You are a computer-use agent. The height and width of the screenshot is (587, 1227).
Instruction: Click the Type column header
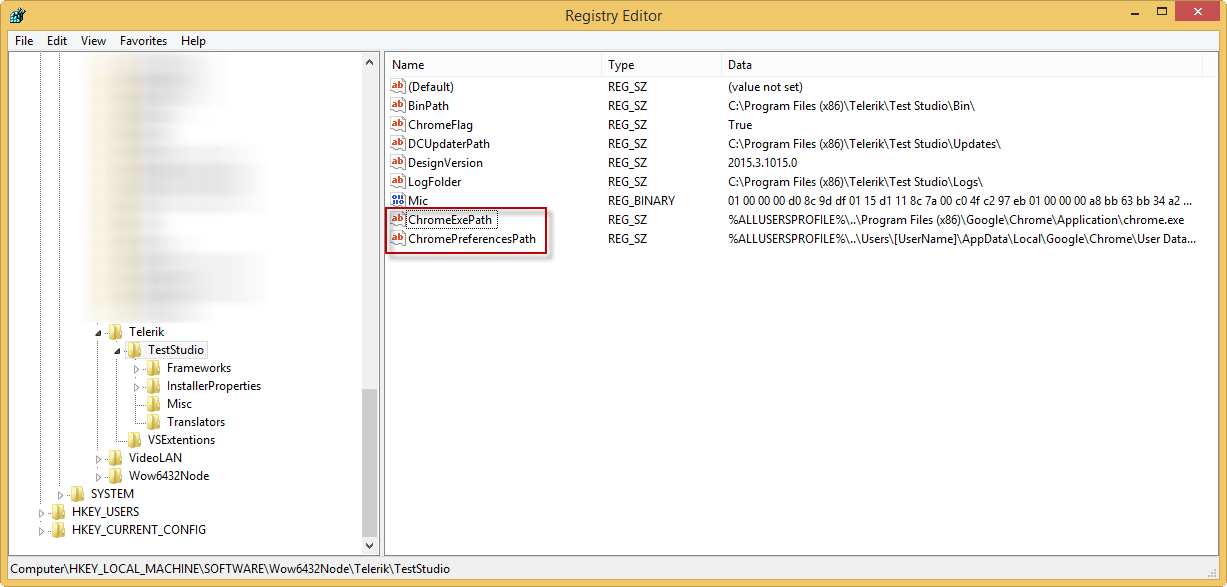click(662, 65)
